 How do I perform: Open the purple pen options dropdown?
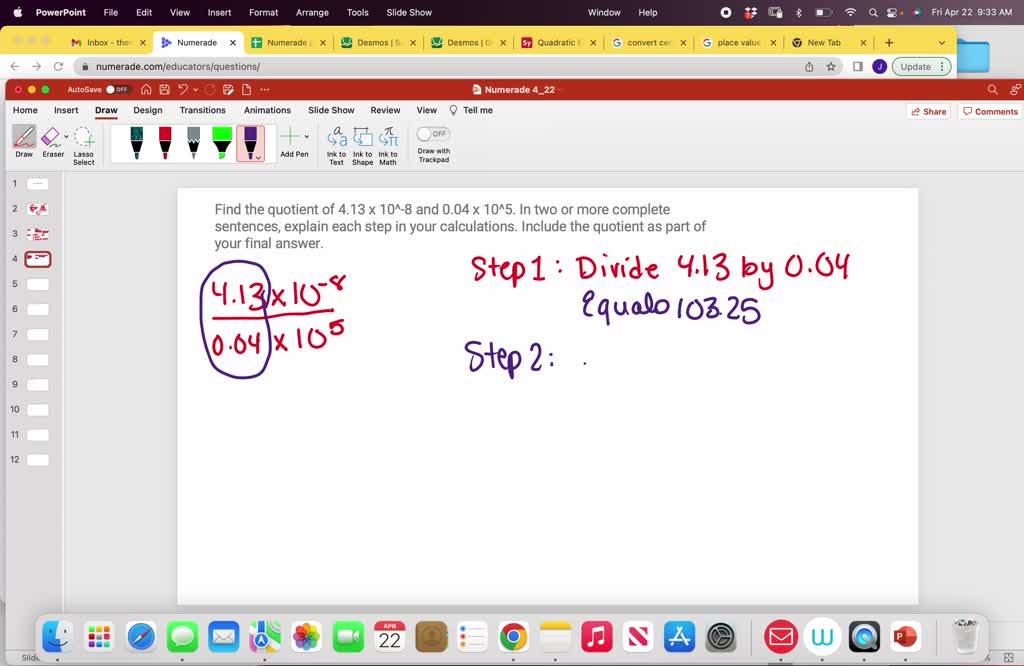[258, 157]
